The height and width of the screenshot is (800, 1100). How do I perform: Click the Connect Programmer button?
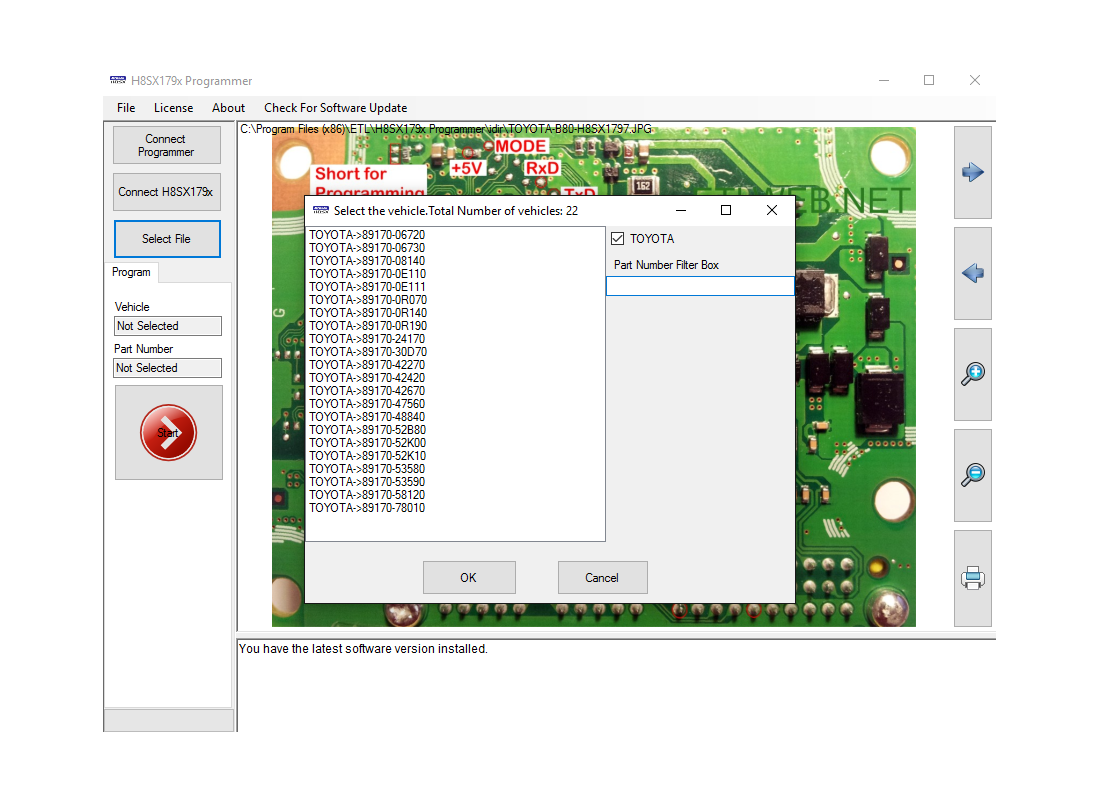pos(167,145)
